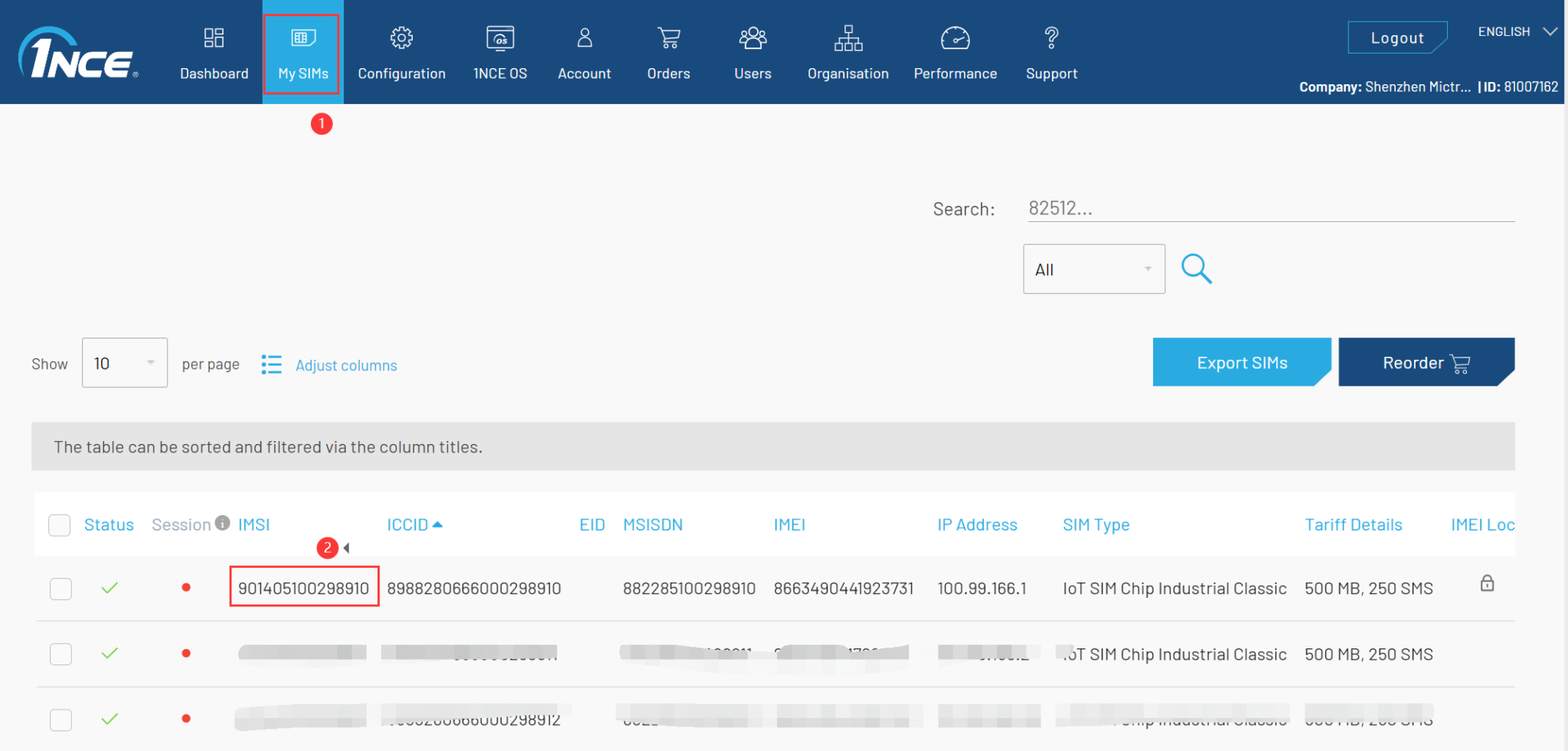Click the IMEI lock icon in first row
1568x751 pixels.
[x=1487, y=583]
